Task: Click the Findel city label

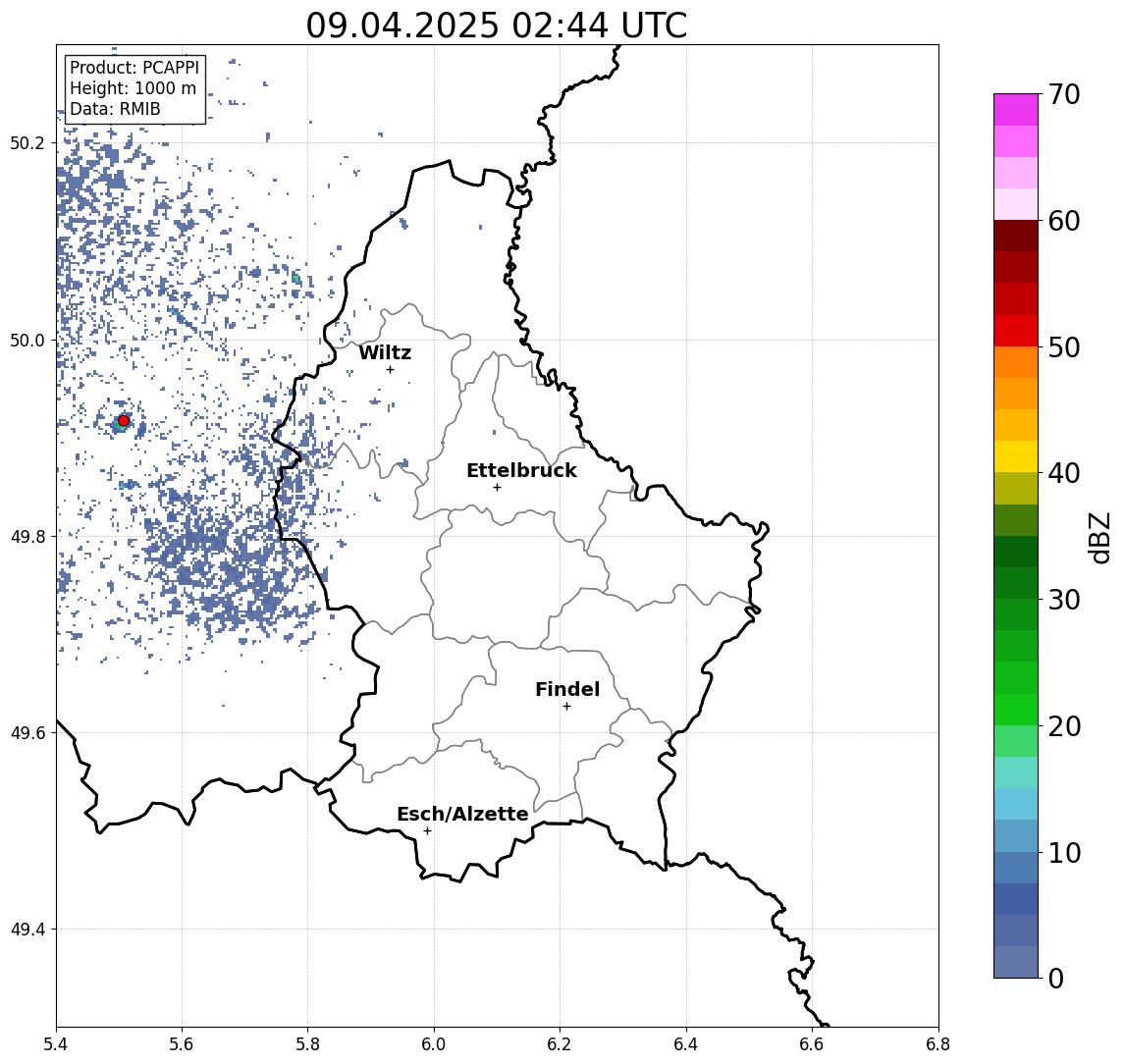Action: 567,689
